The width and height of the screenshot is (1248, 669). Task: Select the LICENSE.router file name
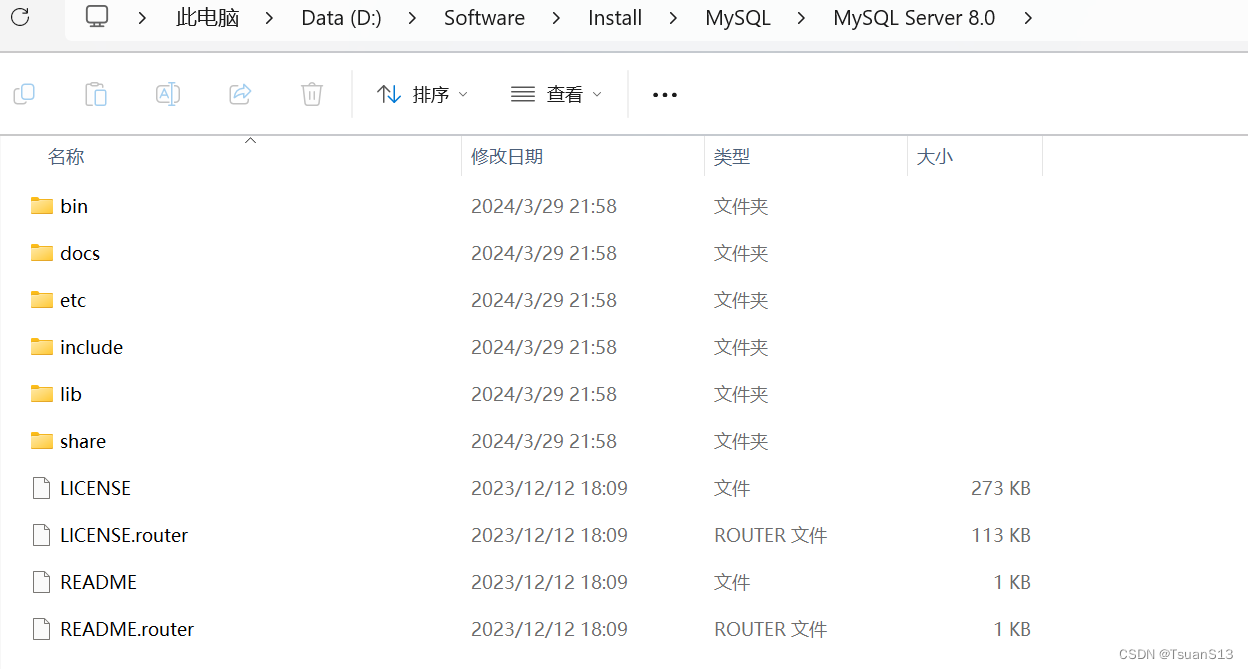point(124,535)
